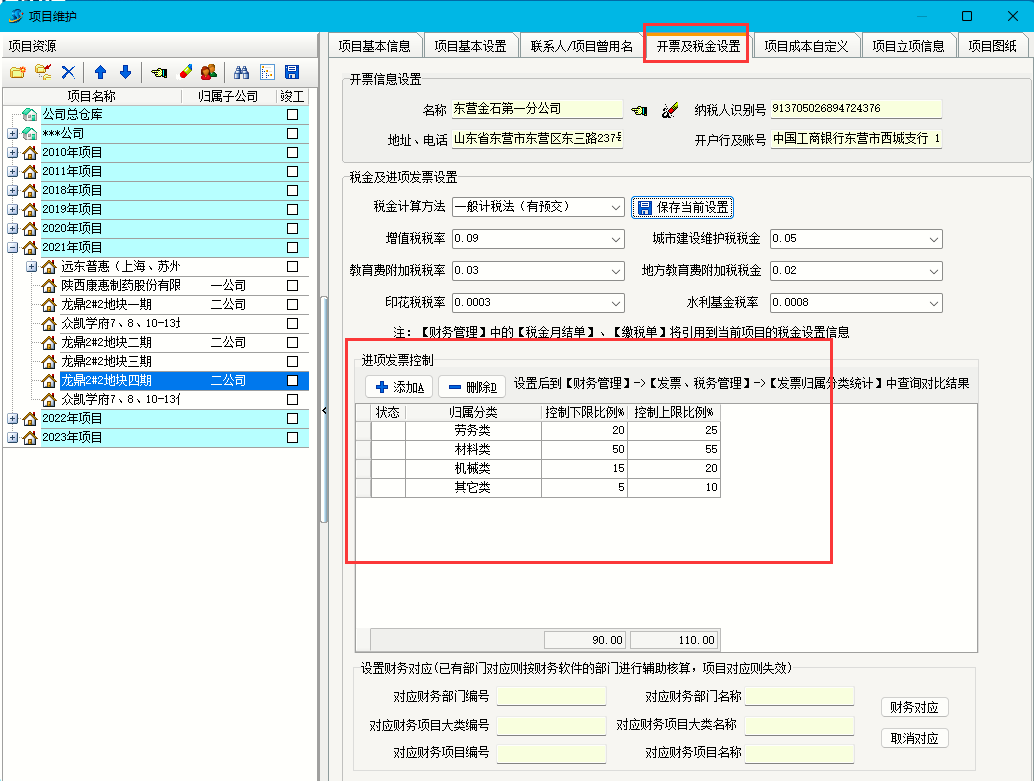
Task: Click the 纳税人识别号 input field
Action: tap(855, 109)
